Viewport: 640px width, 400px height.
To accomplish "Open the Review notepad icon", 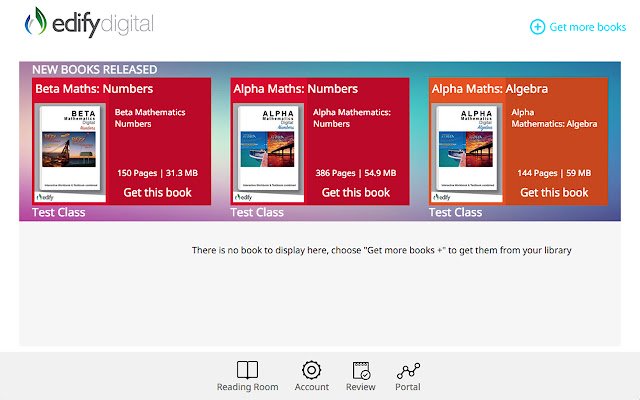I will coord(361,370).
